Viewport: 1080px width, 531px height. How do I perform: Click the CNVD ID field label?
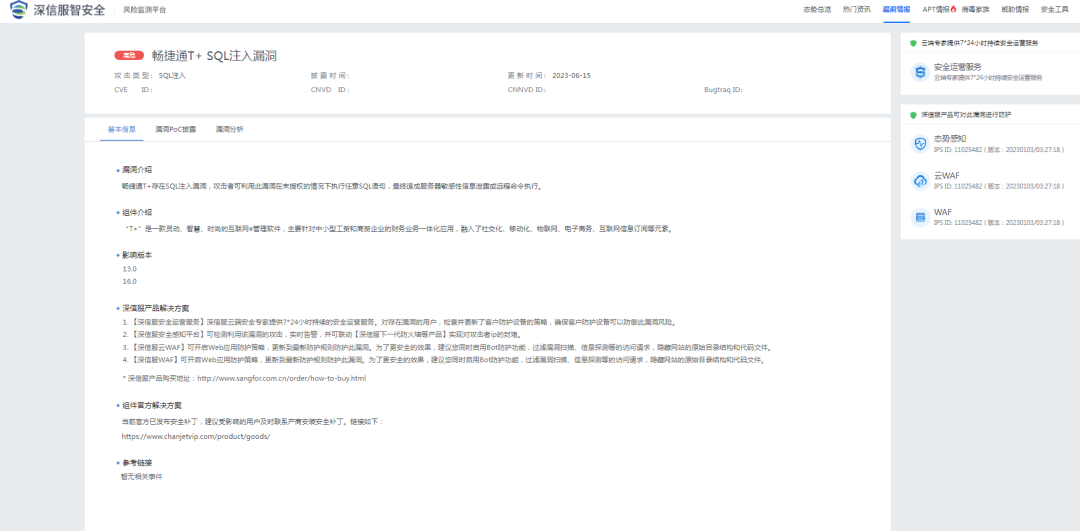[331, 90]
